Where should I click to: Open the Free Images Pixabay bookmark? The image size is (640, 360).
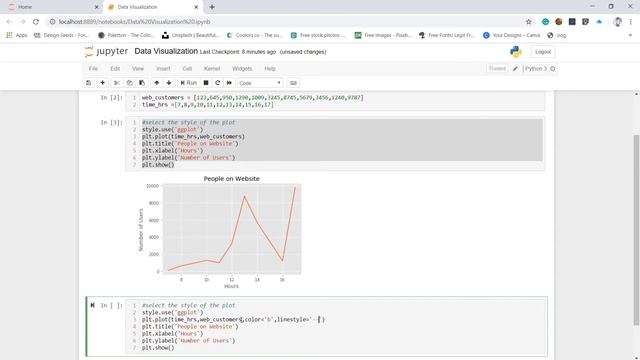pos(383,36)
